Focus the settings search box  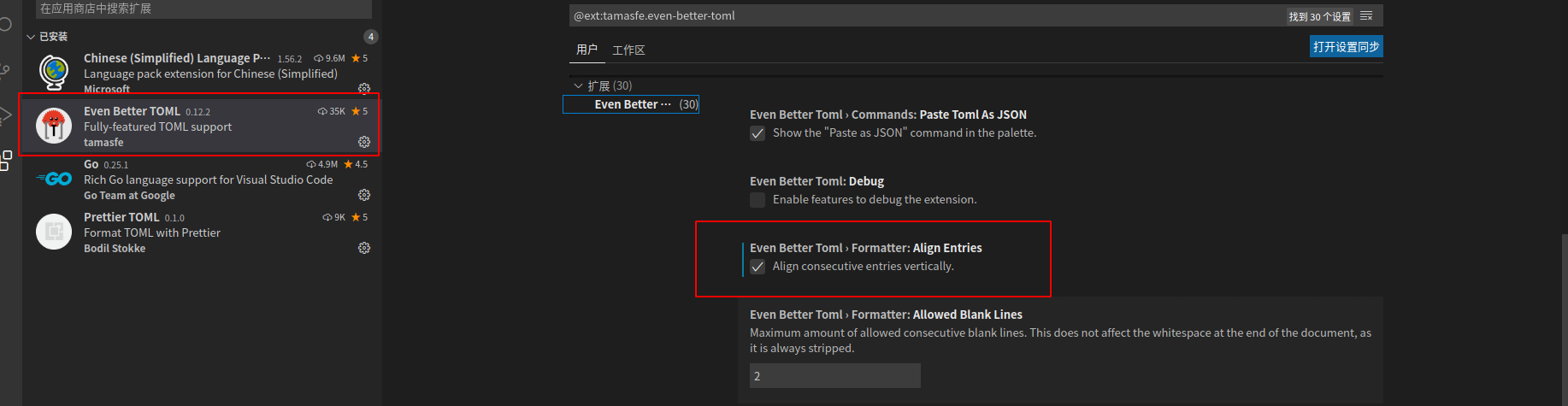coord(928,16)
